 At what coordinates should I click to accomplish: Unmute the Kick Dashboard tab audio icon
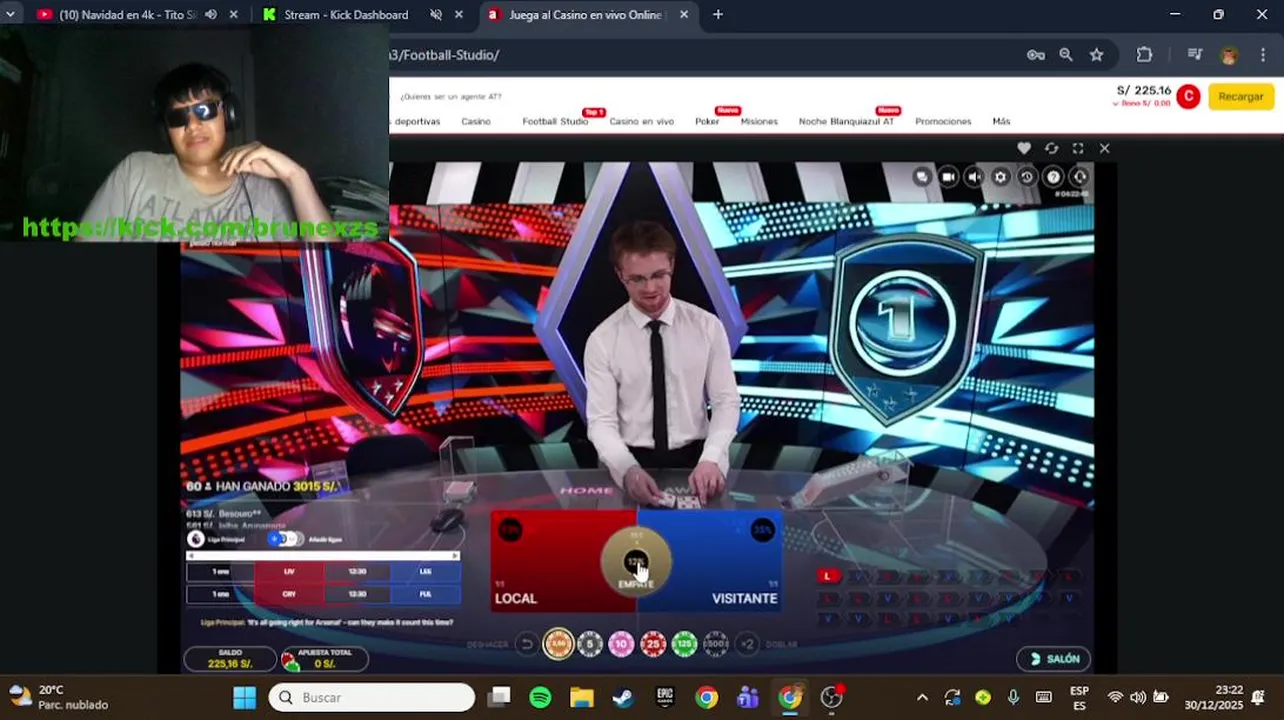click(x=436, y=15)
